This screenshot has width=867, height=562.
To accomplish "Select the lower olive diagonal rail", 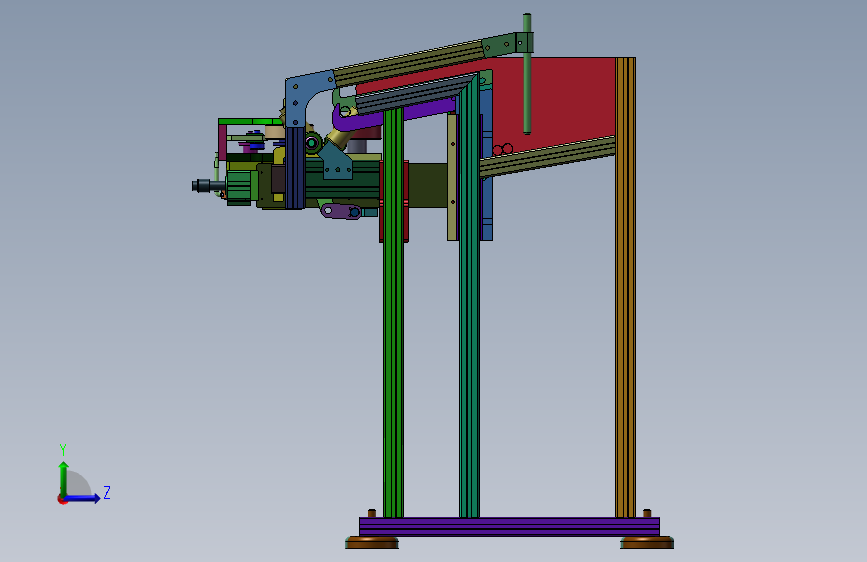I will [547, 156].
